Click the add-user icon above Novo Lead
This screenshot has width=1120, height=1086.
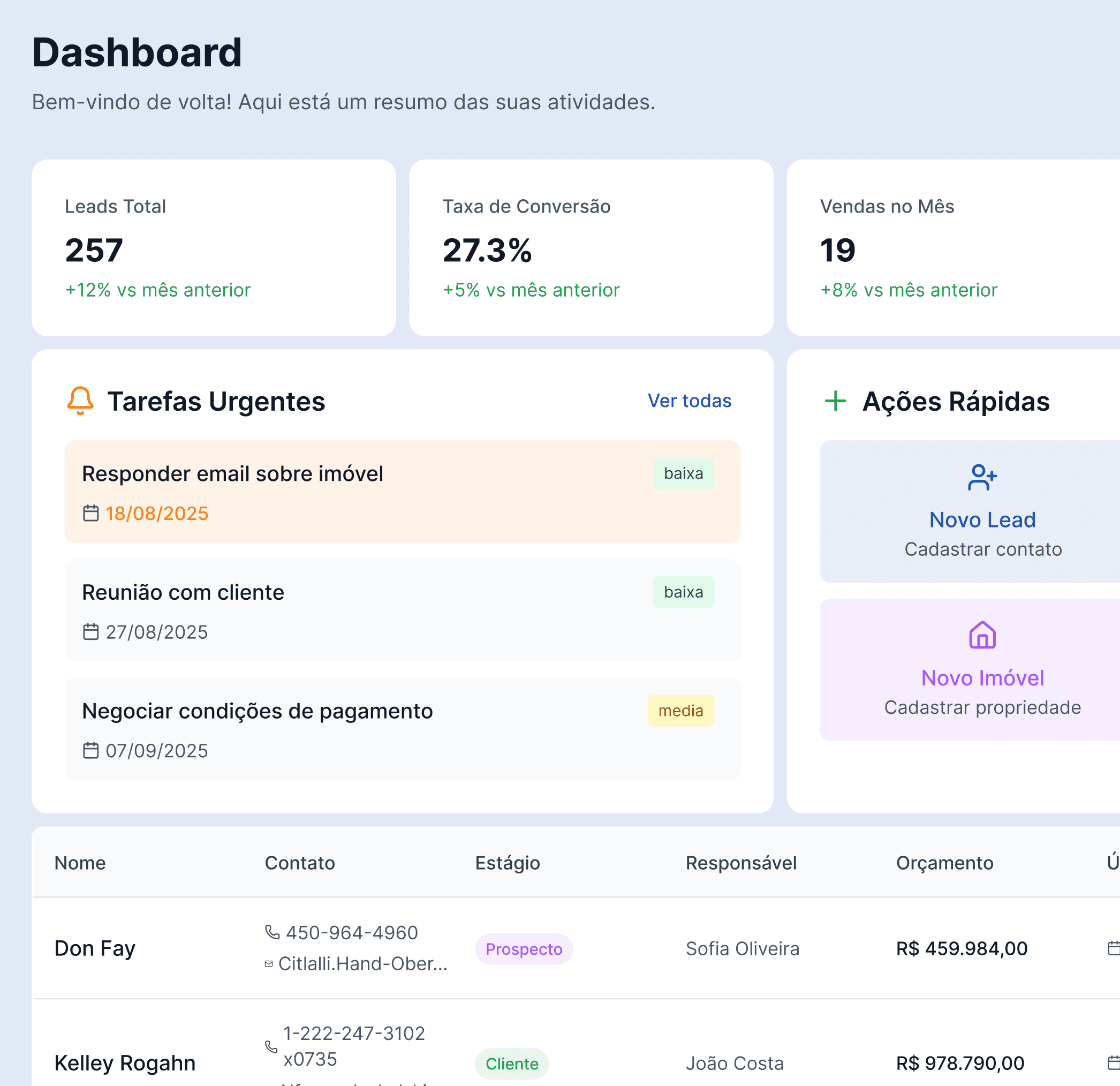click(x=982, y=477)
